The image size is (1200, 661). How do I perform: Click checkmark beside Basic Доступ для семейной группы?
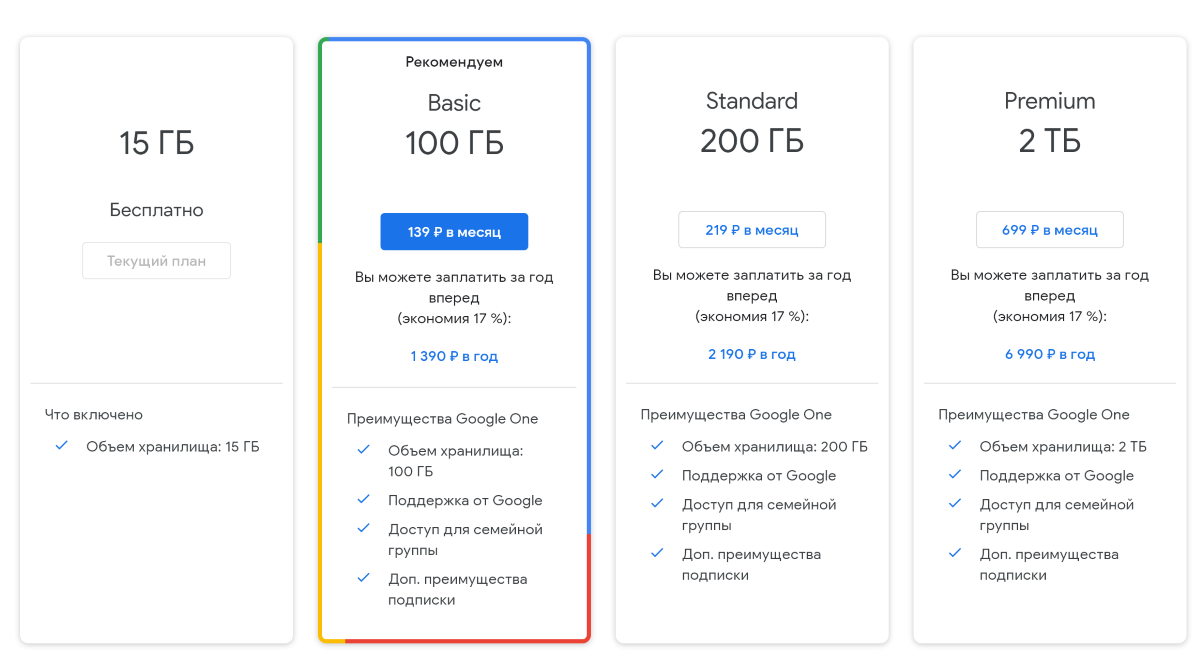click(364, 529)
